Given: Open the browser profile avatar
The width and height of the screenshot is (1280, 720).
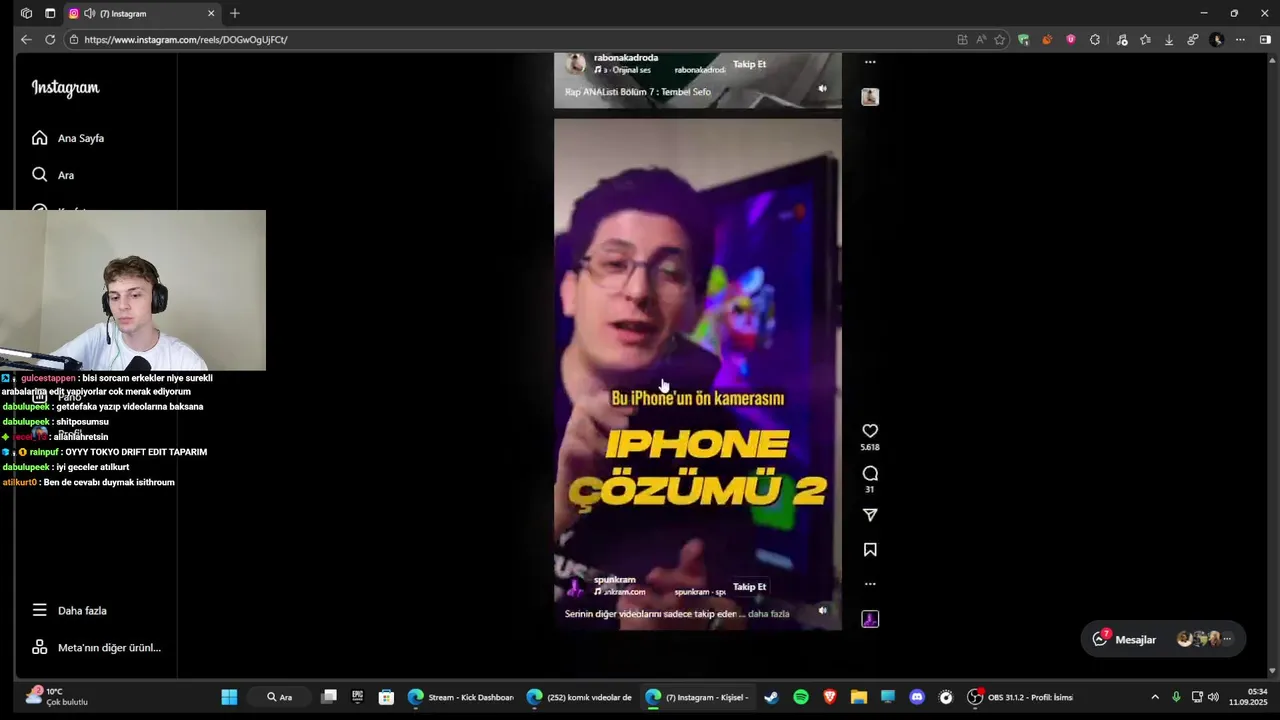Looking at the screenshot, I should (1216, 40).
